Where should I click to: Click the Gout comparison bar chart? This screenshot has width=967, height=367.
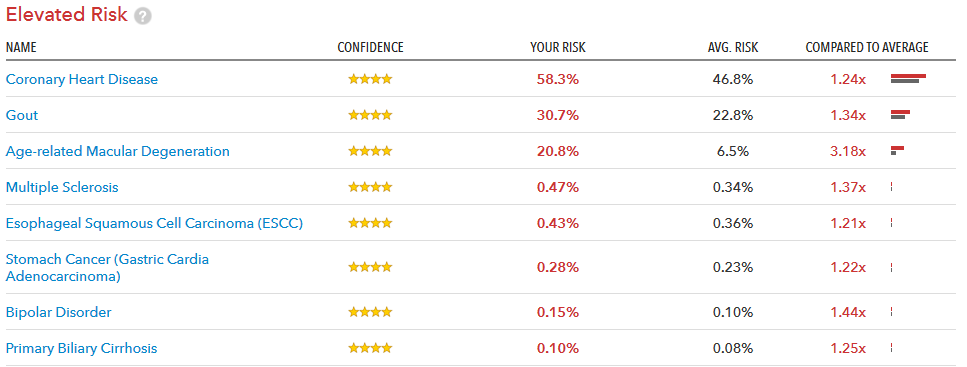click(x=900, y=115)
